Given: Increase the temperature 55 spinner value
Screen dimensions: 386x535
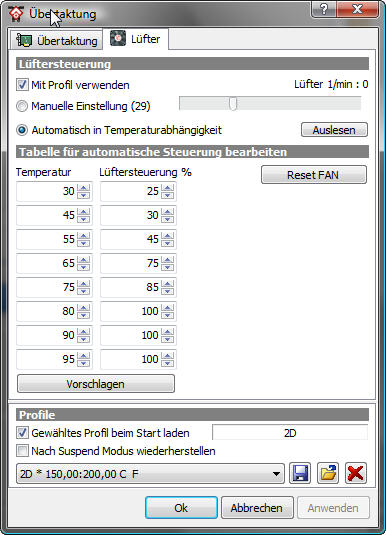Looking at the screenshot, I should [x=84, y=235].
